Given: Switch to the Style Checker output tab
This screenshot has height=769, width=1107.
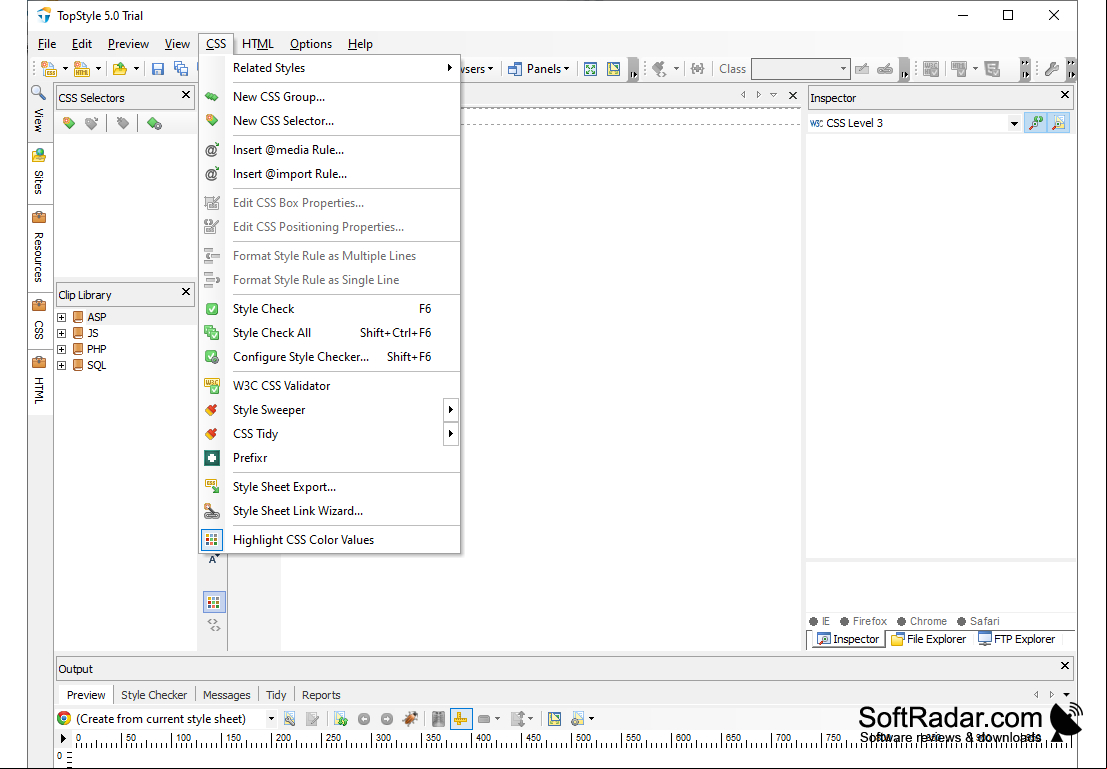Looking at the screenshot, I should (x=154, y=695).
